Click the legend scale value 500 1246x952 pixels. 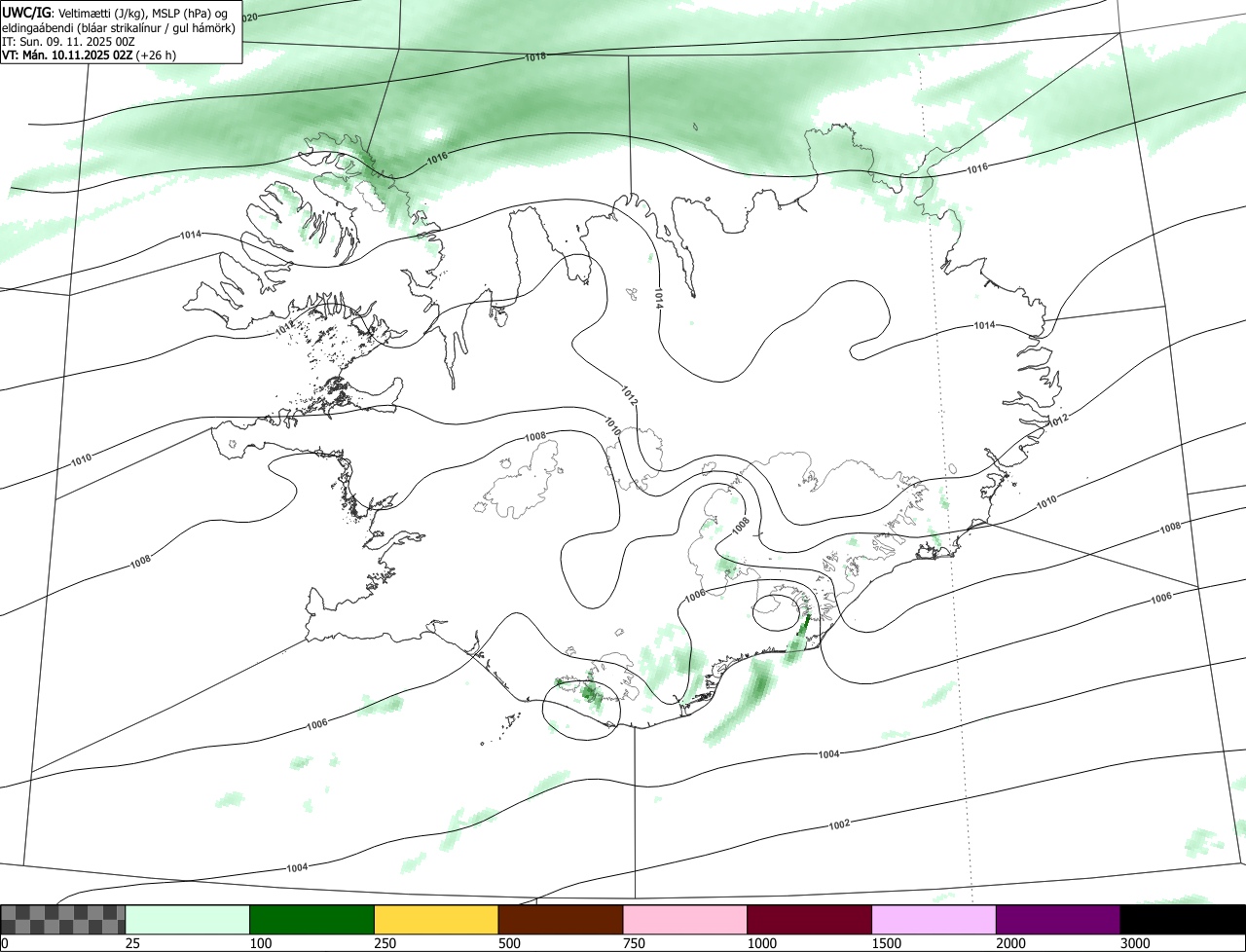tap(508, 943)
